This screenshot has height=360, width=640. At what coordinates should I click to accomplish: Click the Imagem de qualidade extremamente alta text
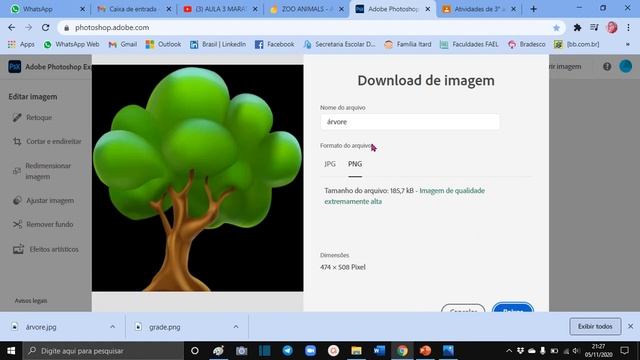pos(404,196)
